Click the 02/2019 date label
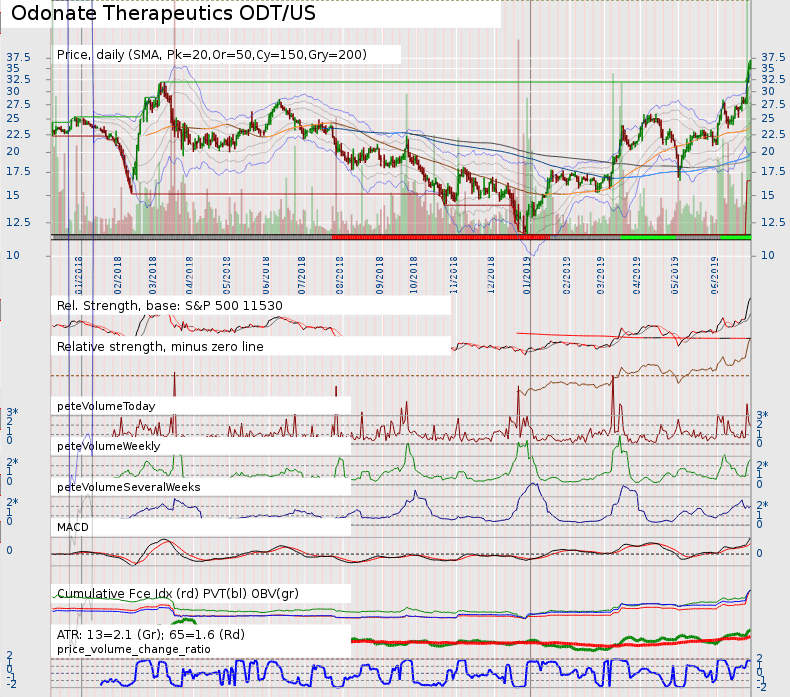Screen dimensions: 790x697 [x=566, y=276]
